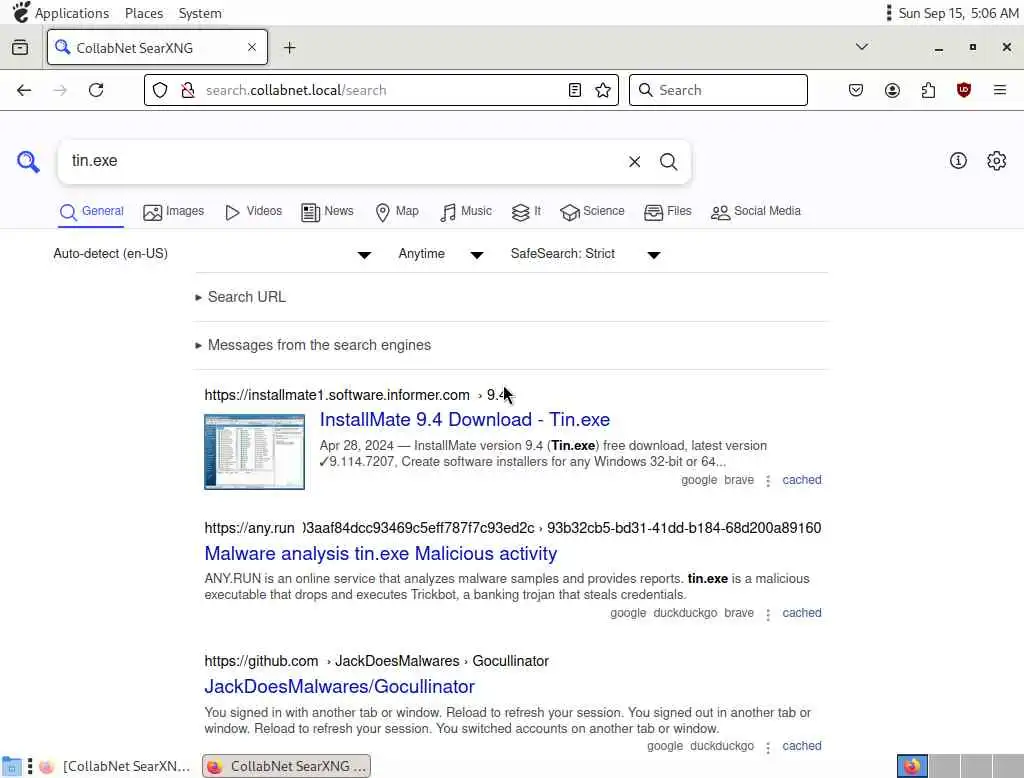Switch to Videos search tab
This screenshot has height=778, width=1024.
click(253, 212)
